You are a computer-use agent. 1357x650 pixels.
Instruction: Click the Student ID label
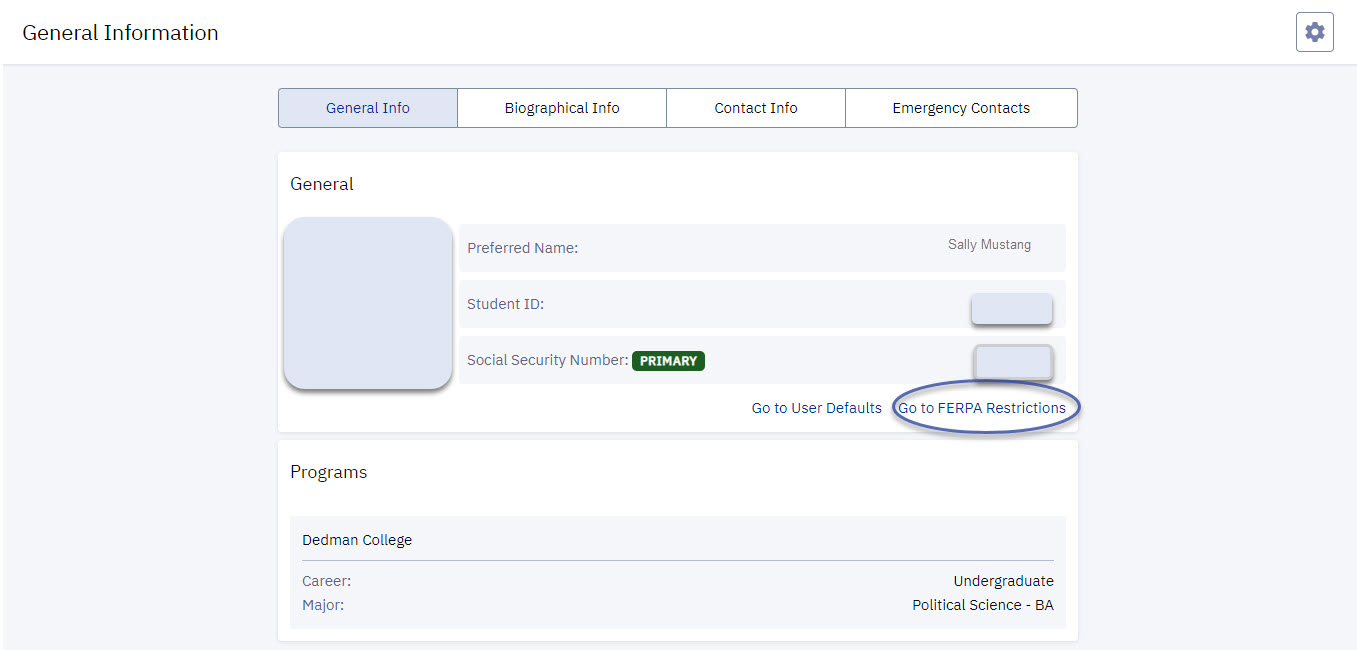(x=505, y=304)
